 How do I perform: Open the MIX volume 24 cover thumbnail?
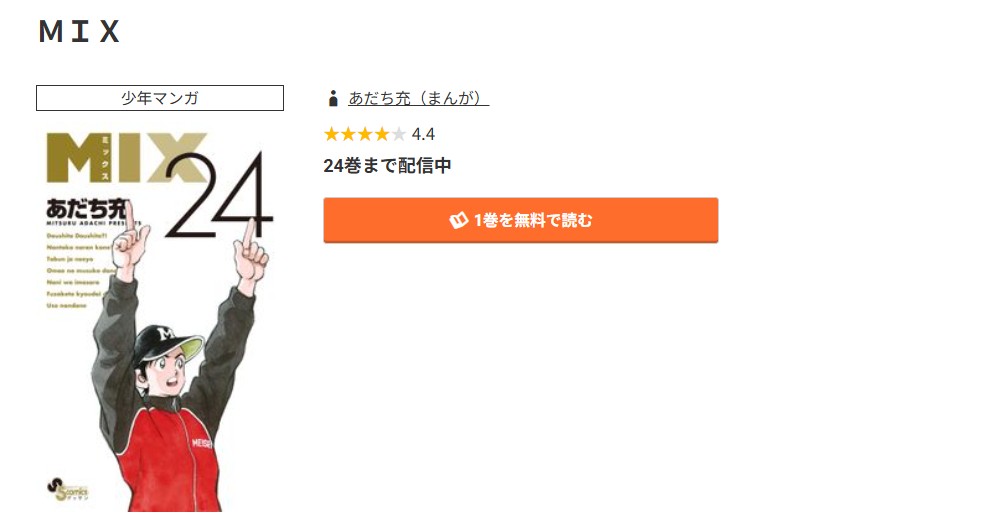coord(160,321)
